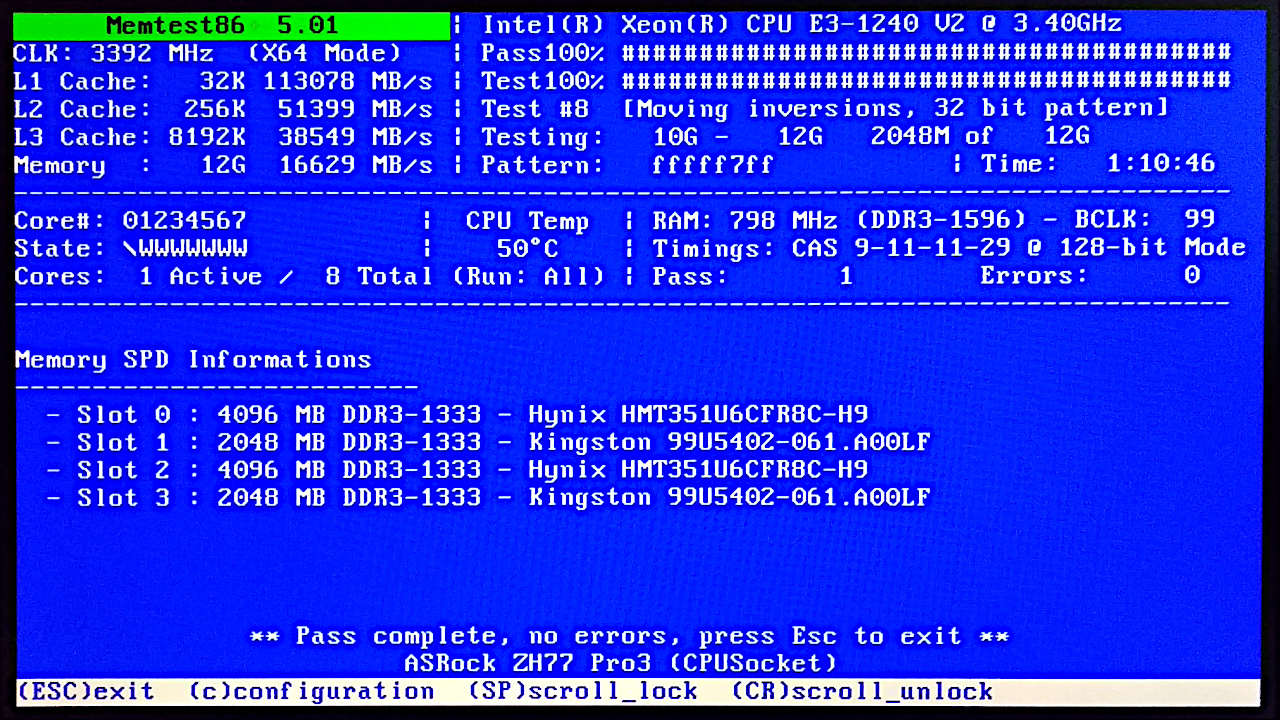Click the Pass complete, no errors message
Image resolution: width=1280 pixels, height=720 pixels.
point(629,636)
